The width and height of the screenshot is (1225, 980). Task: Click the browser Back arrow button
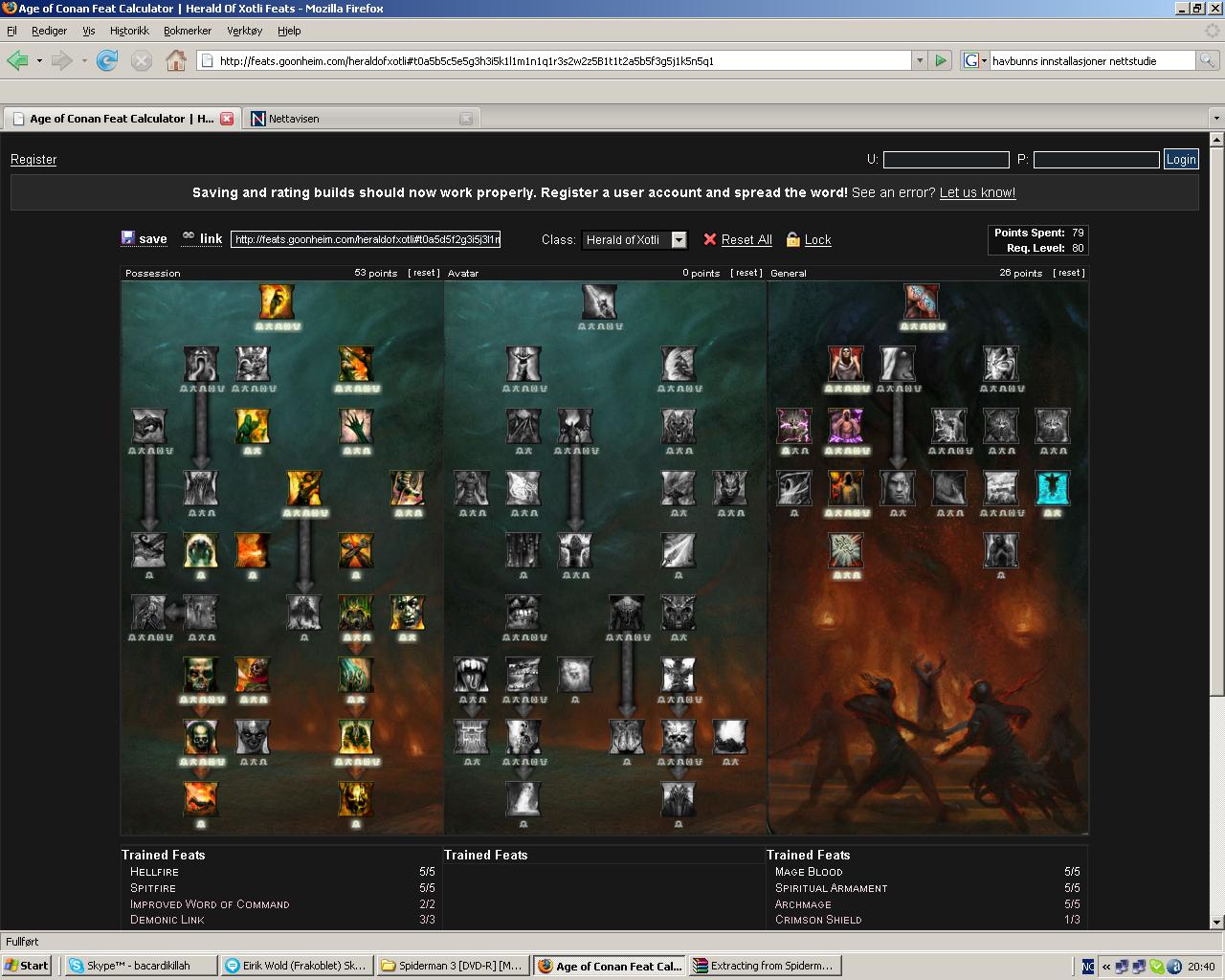pyautogui.click(x=17, y=60)
